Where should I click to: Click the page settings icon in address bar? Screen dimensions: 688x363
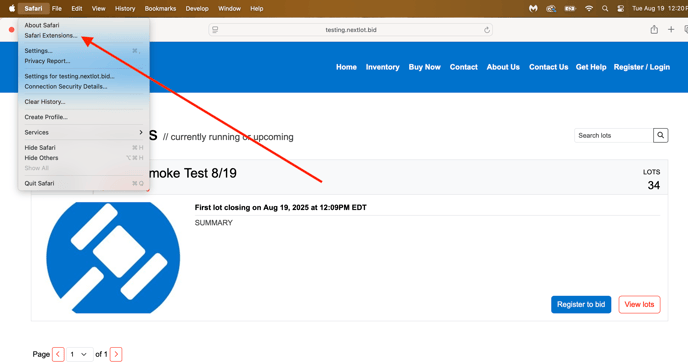[215, 30]
